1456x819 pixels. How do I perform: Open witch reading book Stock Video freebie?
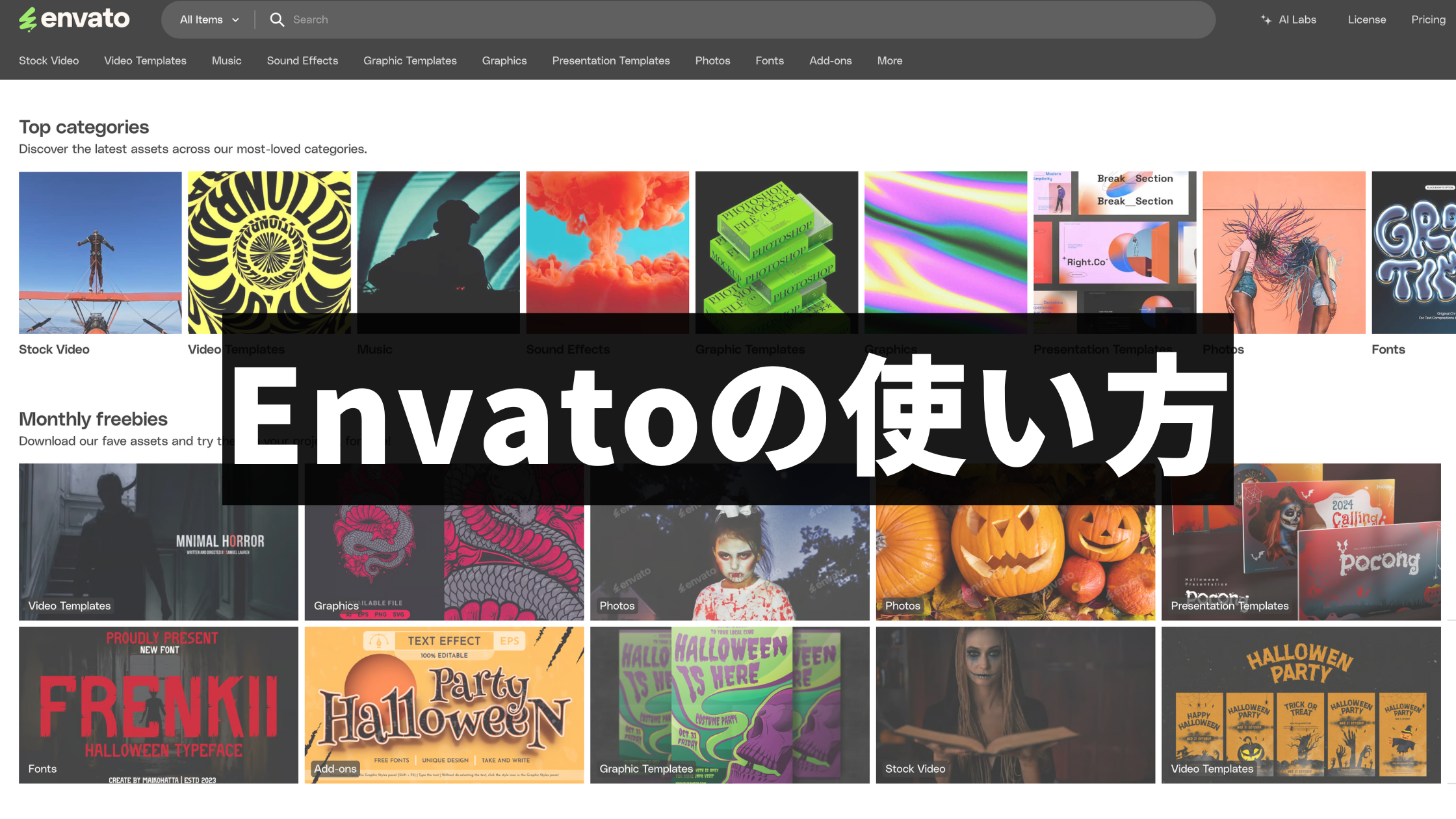point(1015,705)
